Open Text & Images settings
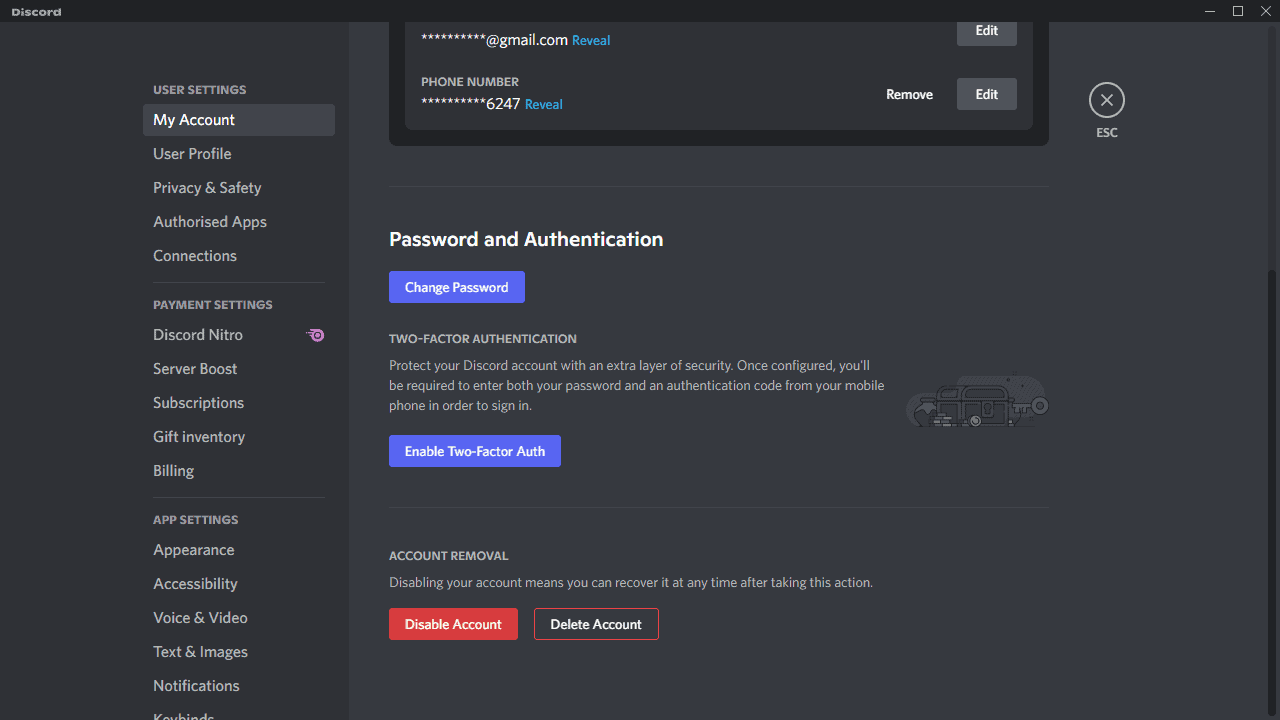This screenshot has height=720, width=1280. [x=238, y=652]
